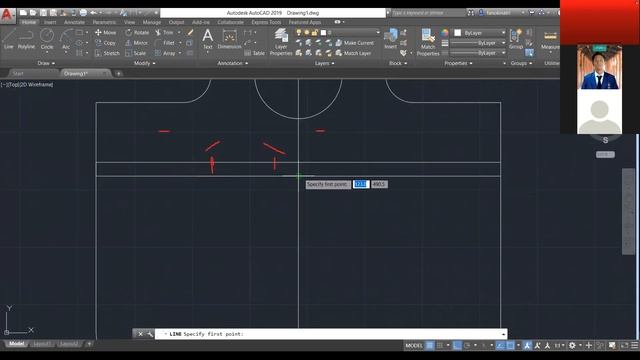Open Layer Properties manager
This screenshot has height=360, width=640.
point(281,42)
